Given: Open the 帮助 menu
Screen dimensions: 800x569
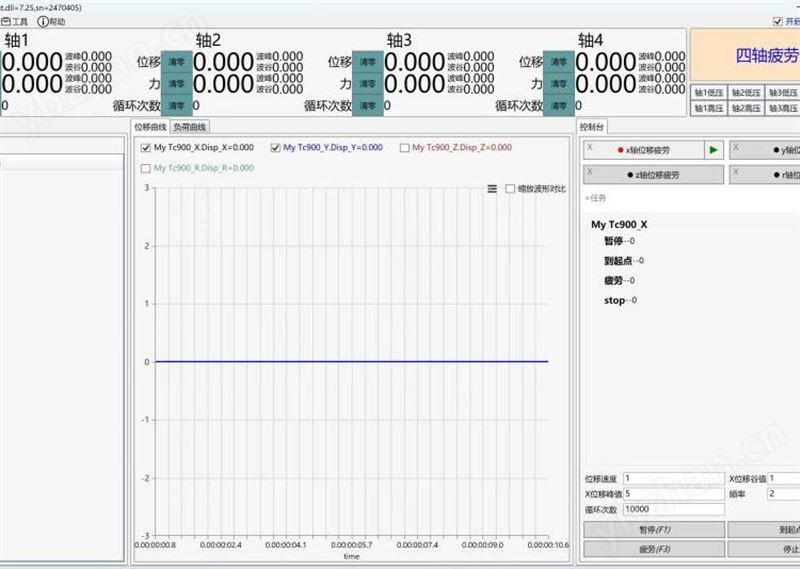Looking at the screenshot, I should (x=51, y=21).
